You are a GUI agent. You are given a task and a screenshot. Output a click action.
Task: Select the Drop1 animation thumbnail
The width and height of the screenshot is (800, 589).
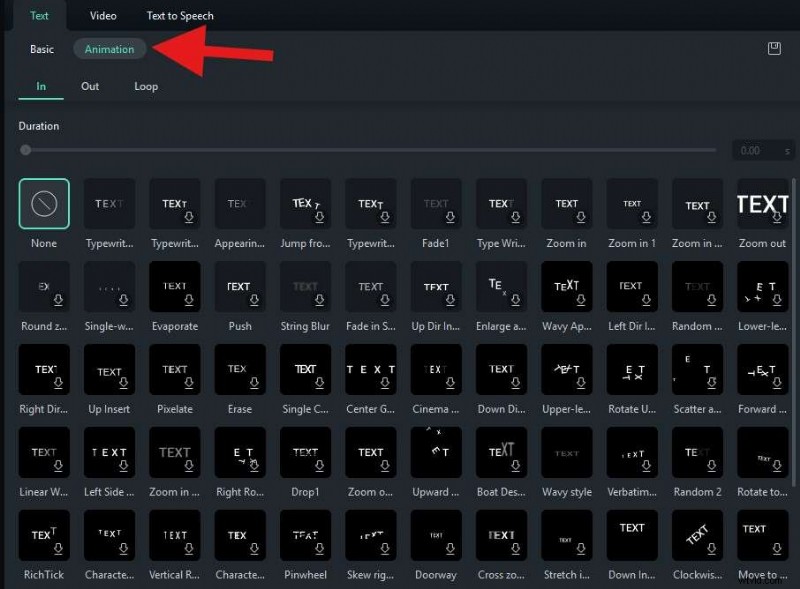coord(305,453)
